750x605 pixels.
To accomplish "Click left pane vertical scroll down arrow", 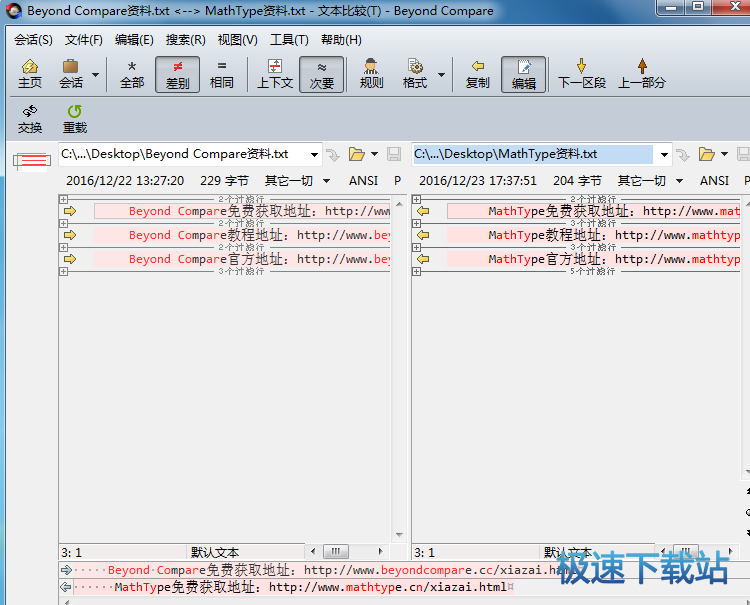I will click(399, 535).
